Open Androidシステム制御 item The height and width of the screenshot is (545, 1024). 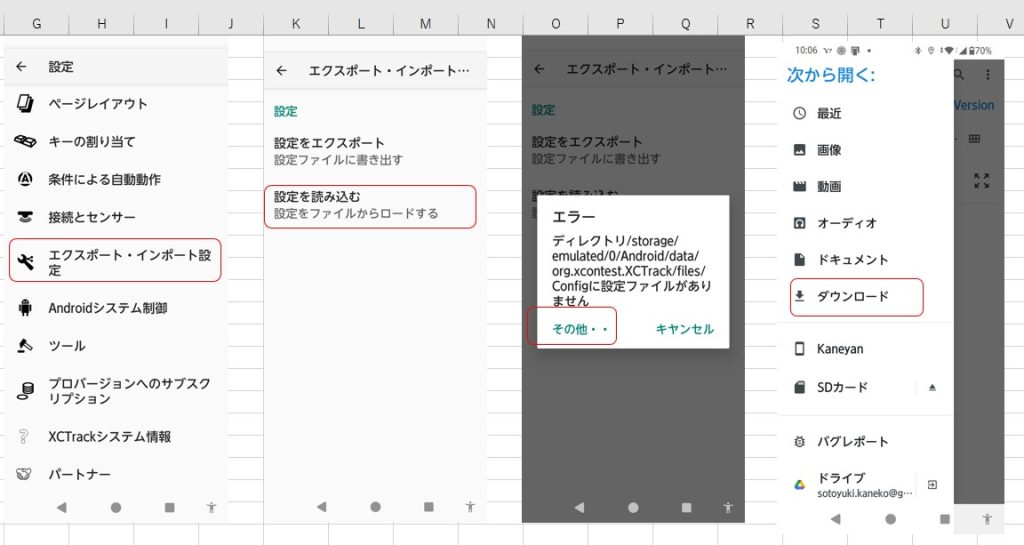(x=107, y=308)
